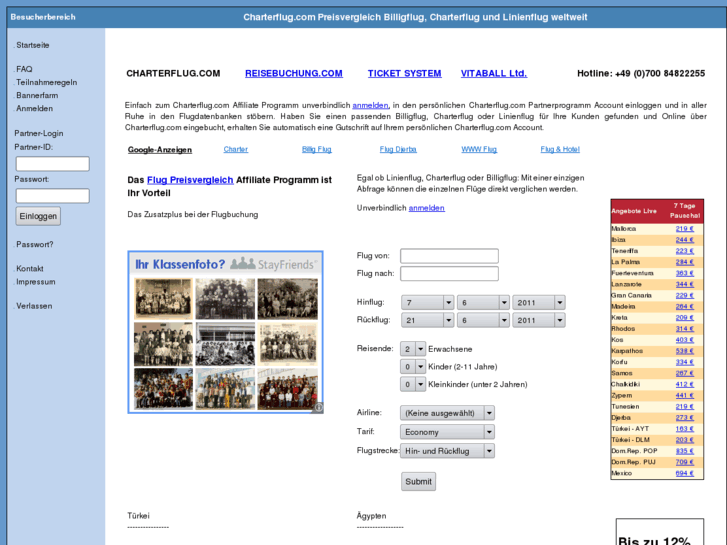Focus the Partner-ID input field
This screenshot has width=727, height=545.
(x=52, y=164)
